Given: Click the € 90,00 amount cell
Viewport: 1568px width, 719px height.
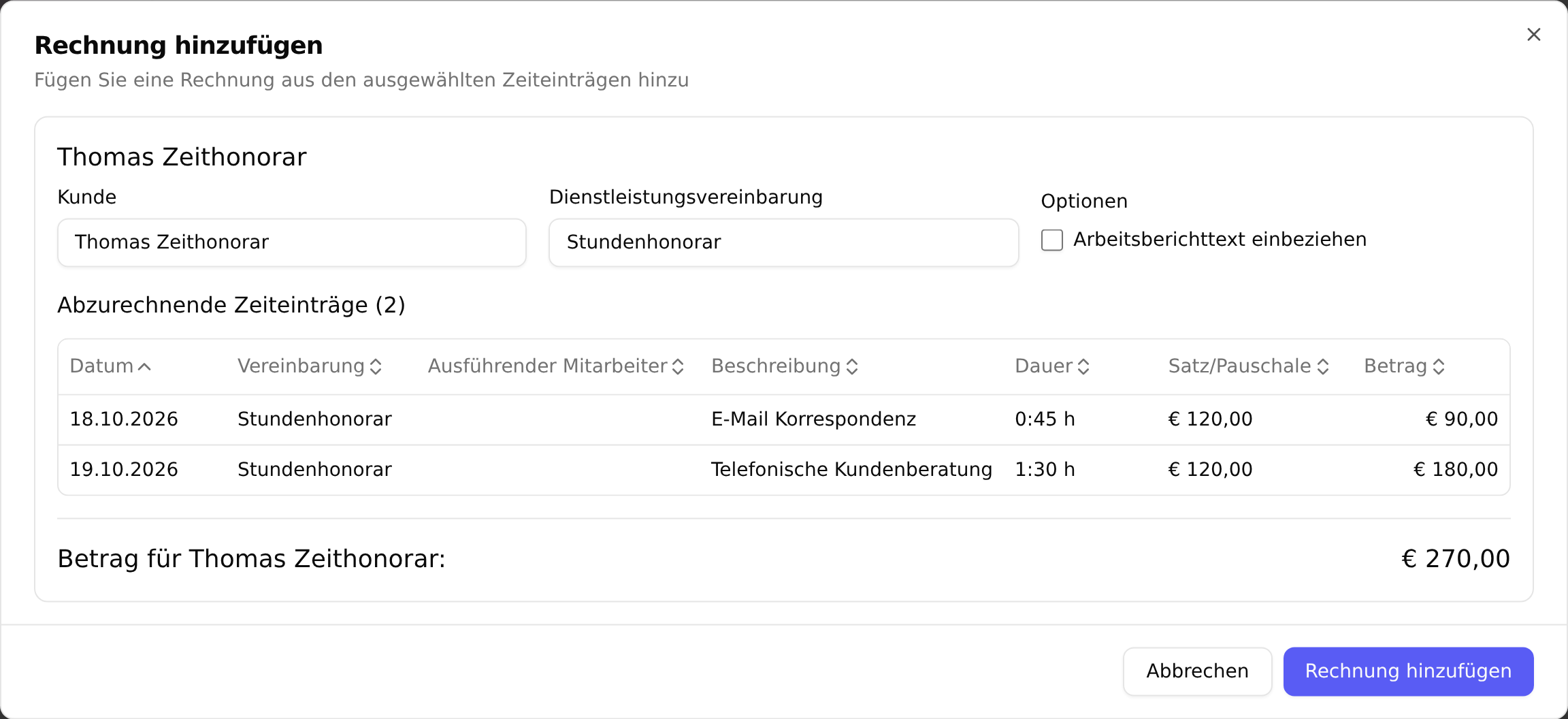Looking at the screenshot, I should pyautogui.click(x=1461, y=419).
